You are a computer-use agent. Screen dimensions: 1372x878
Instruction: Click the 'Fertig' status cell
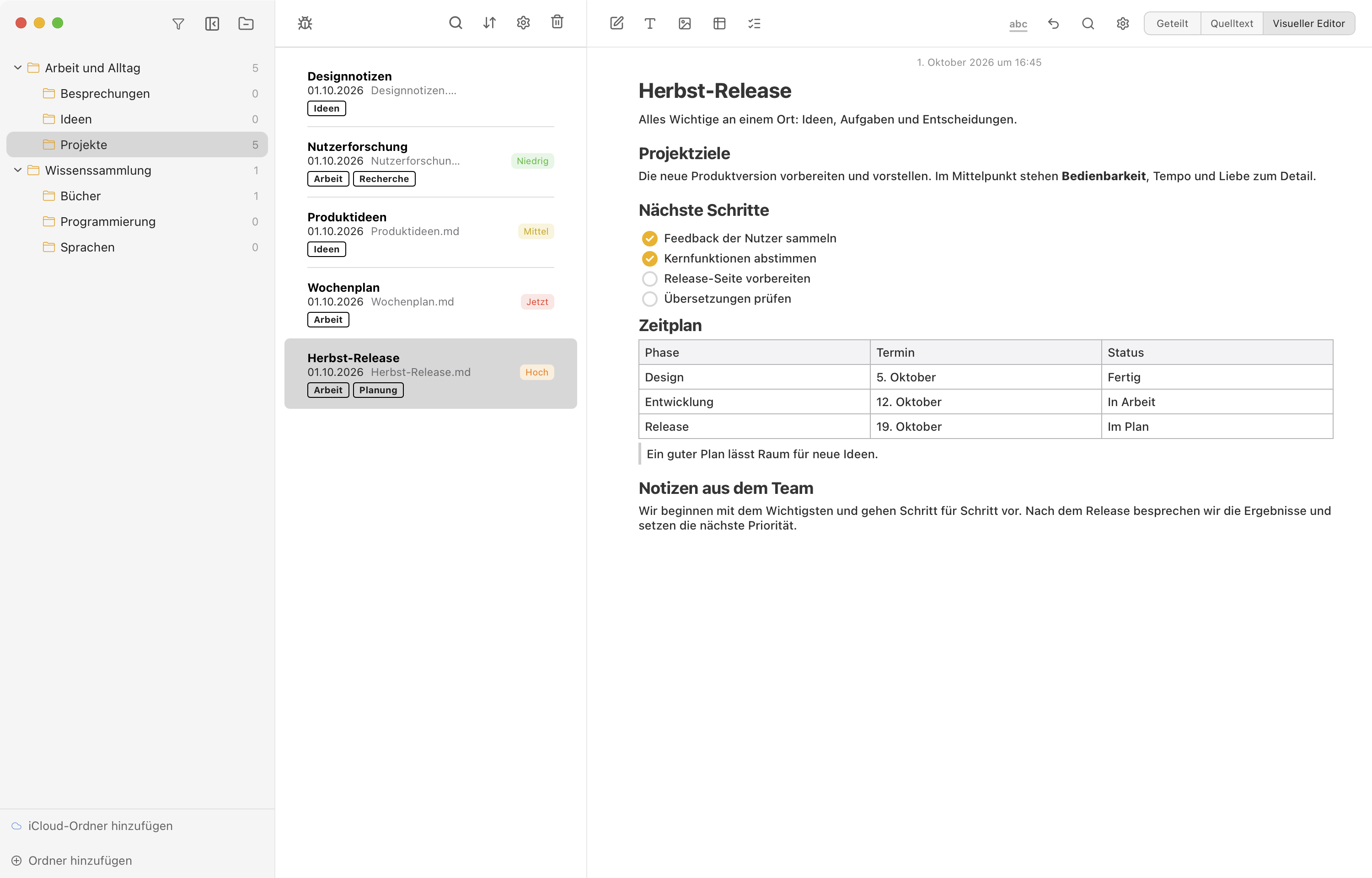(1217, 377)
